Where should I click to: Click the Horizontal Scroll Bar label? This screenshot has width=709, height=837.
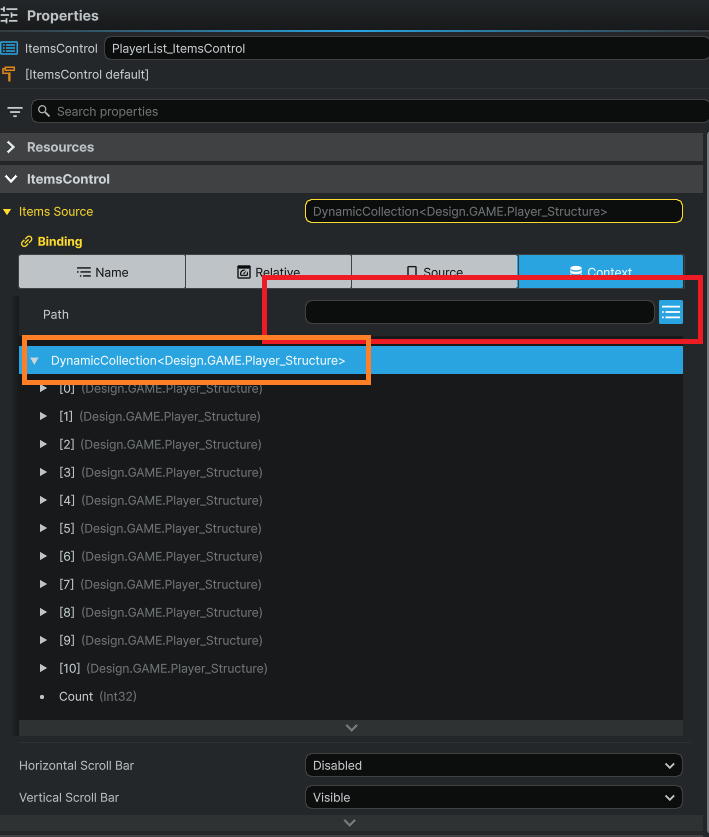pos(76,765)
